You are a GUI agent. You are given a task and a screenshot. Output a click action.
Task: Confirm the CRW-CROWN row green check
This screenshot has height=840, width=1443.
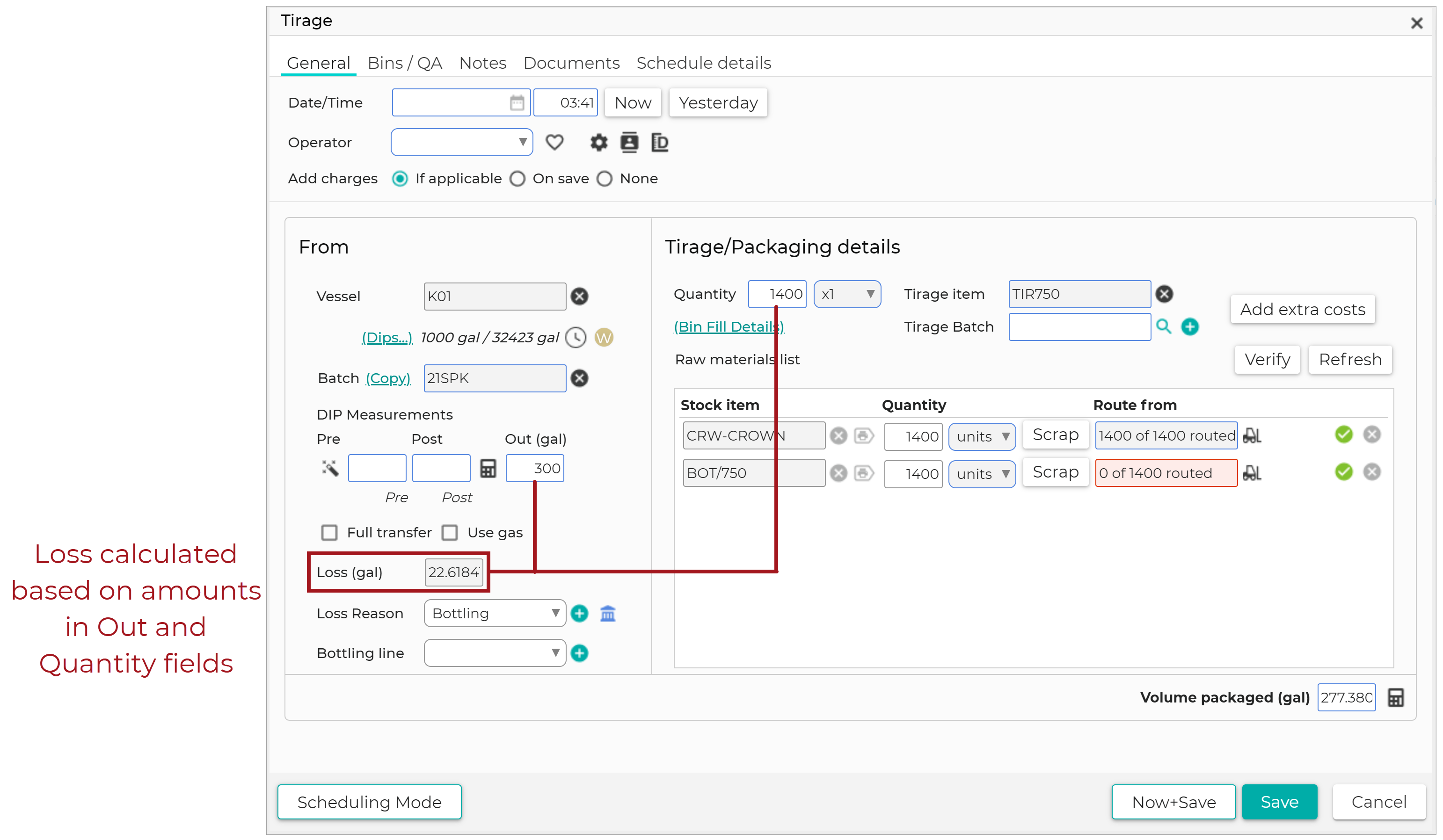pyautogui.click(x=1343, y=435)
